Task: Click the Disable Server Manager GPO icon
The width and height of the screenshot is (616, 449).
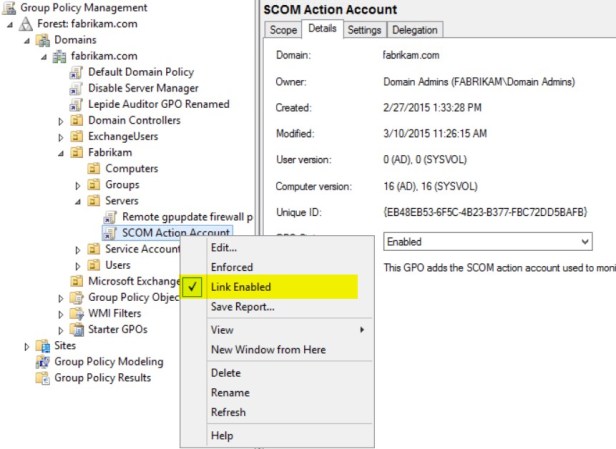Action: pos(76,88)
